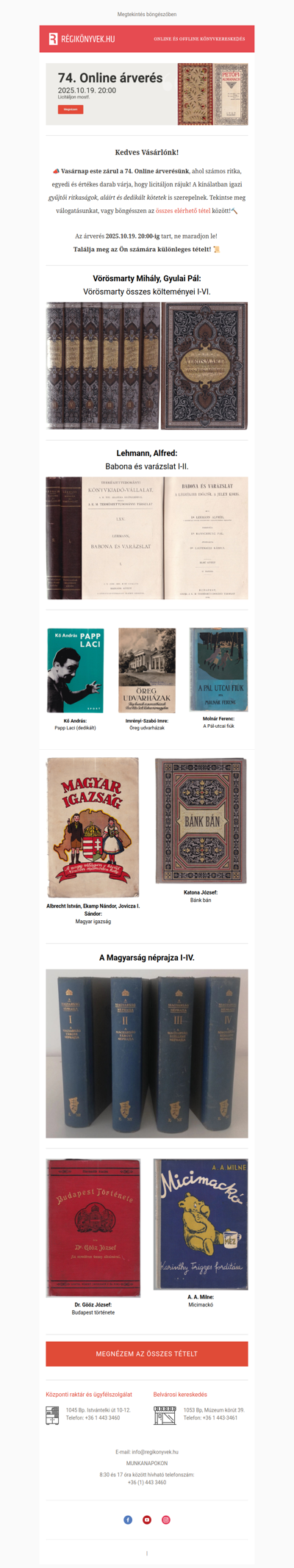Open the Facebook social icon
294x1568 pixels.
(128, 1520)
